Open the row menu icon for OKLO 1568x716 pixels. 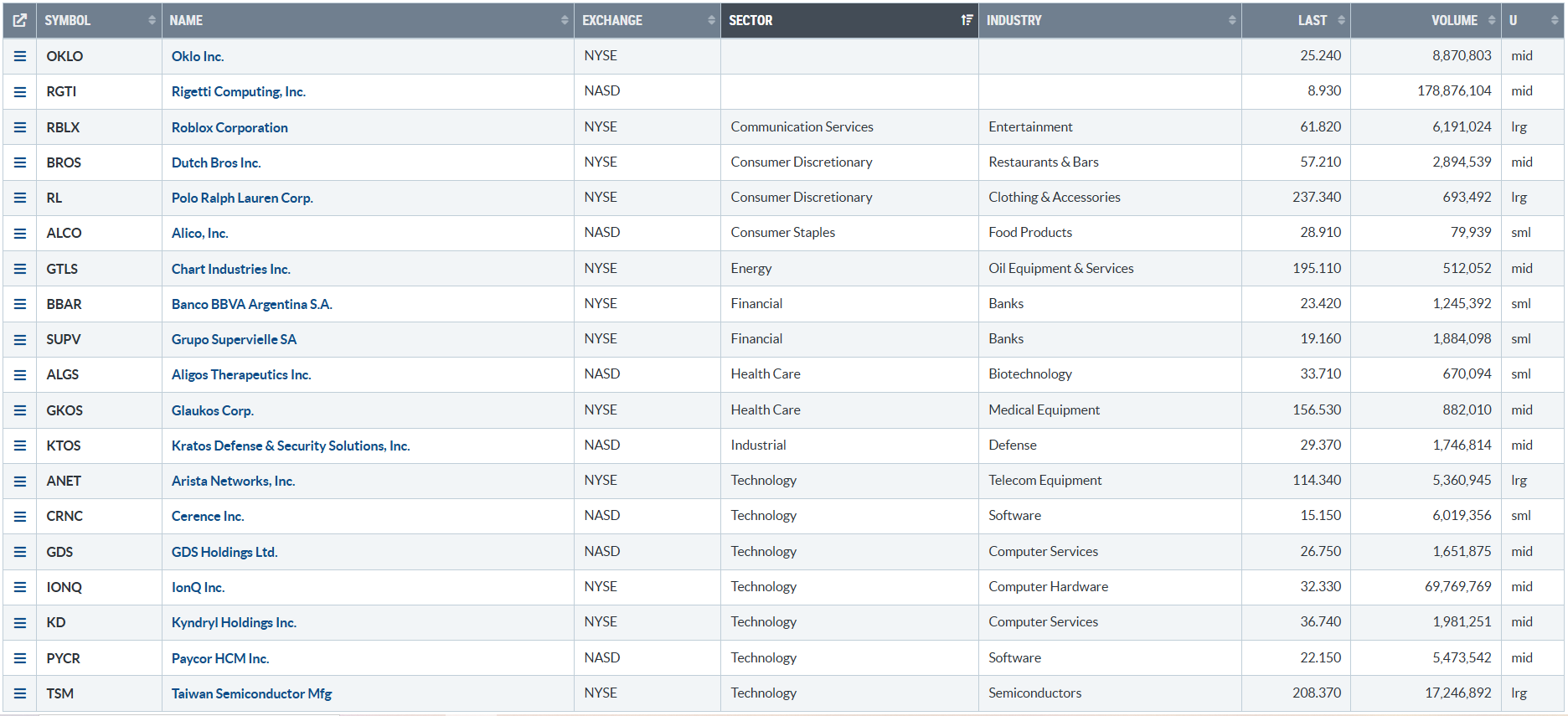pyautogui.click(x=20, y=56)
